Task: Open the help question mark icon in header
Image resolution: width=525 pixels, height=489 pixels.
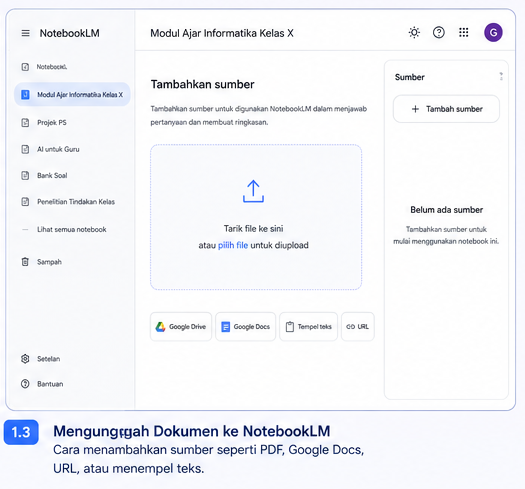Action: point(439,32)
